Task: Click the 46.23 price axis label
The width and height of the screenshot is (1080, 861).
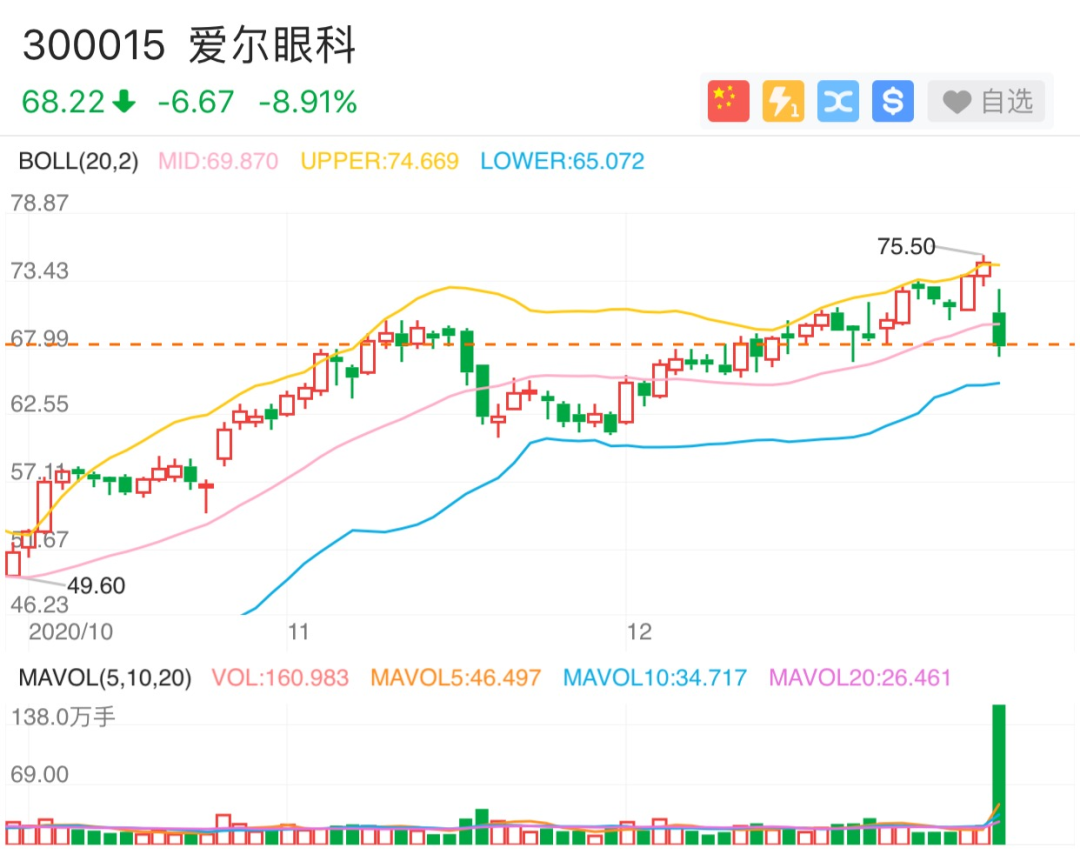Action: click(39, 605)
